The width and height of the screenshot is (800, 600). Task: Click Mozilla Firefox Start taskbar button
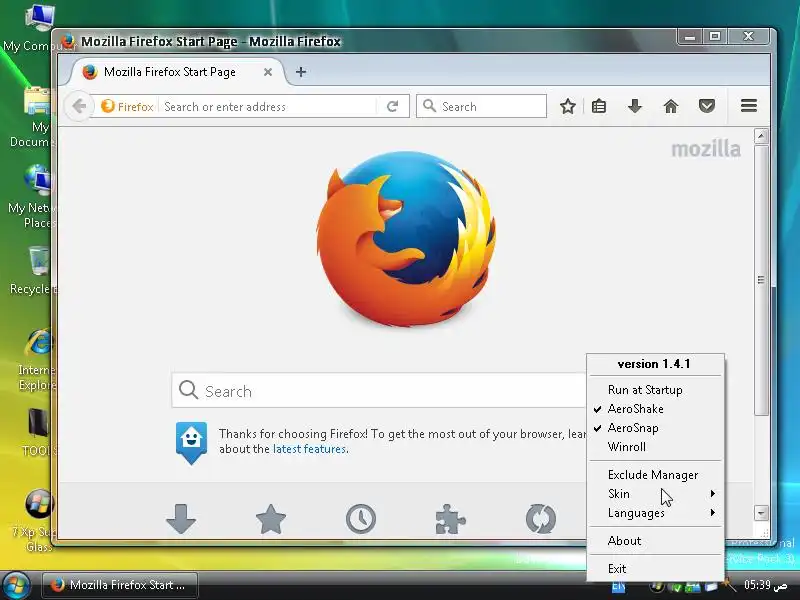pos(120,585)
